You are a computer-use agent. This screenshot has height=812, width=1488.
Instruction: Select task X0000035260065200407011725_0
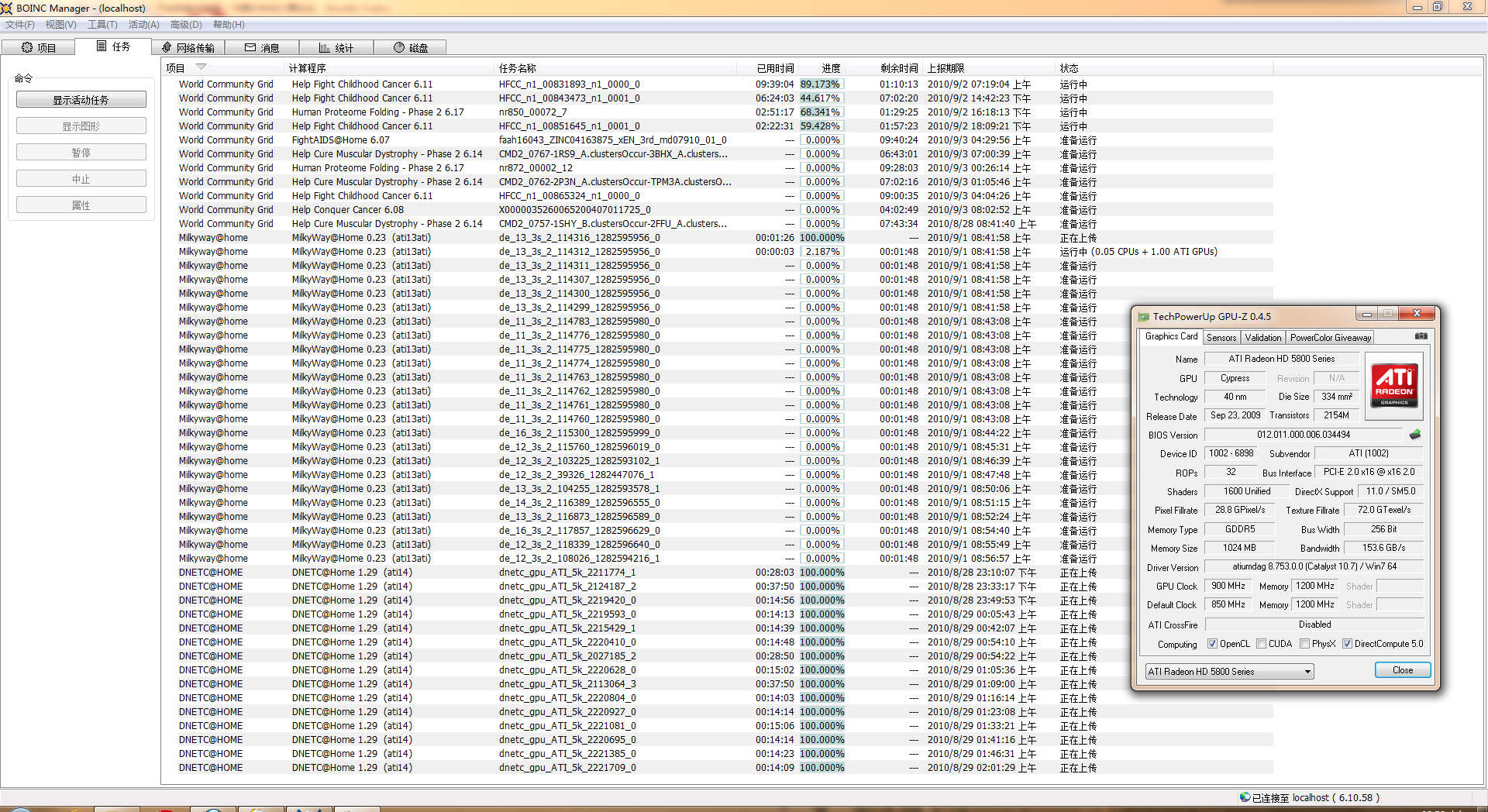tap(575, 210)
